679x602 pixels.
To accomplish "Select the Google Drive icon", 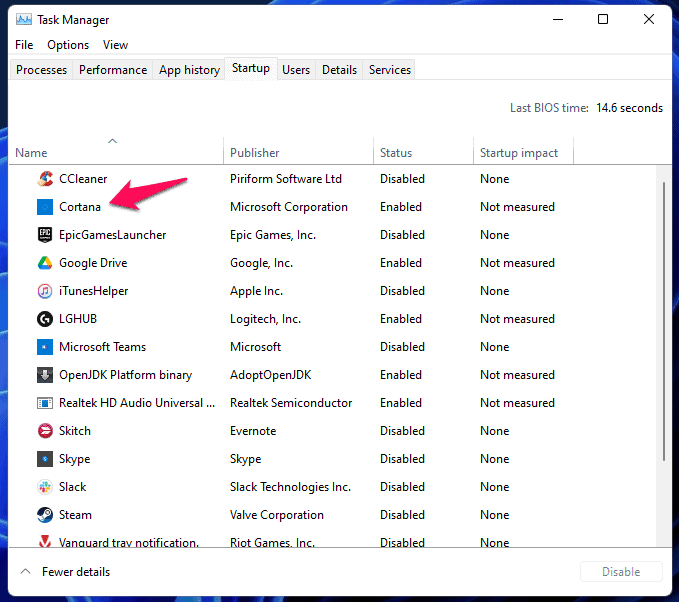I will [x=45, y=263].
